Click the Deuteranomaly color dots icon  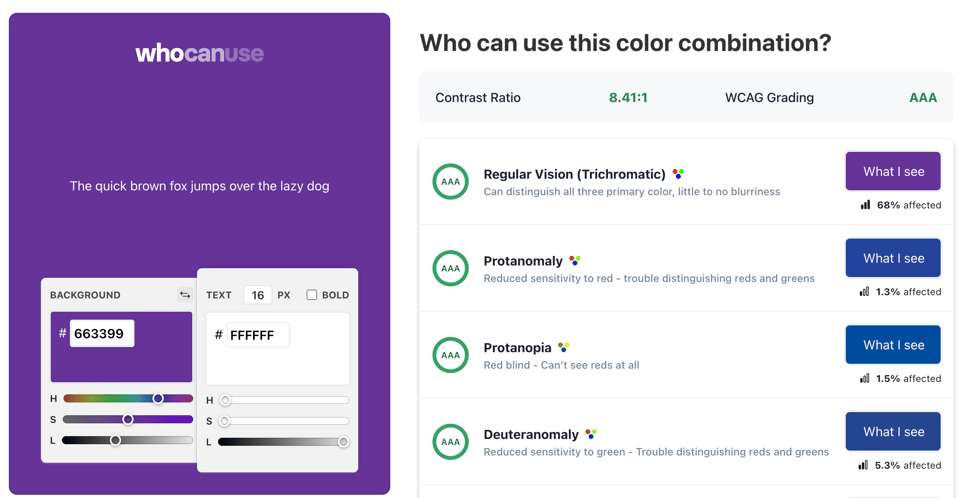(x=591, y=434)
